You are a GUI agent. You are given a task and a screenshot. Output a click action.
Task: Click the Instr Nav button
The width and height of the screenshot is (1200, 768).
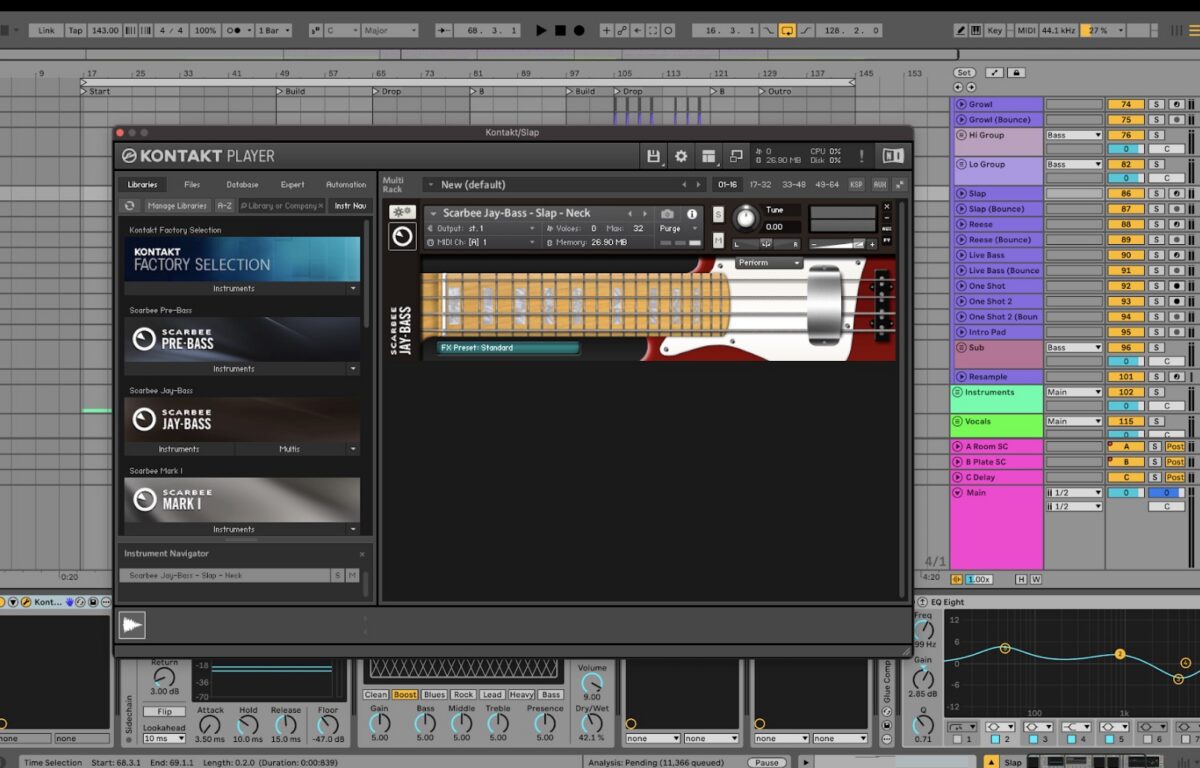tap(350, 206)
